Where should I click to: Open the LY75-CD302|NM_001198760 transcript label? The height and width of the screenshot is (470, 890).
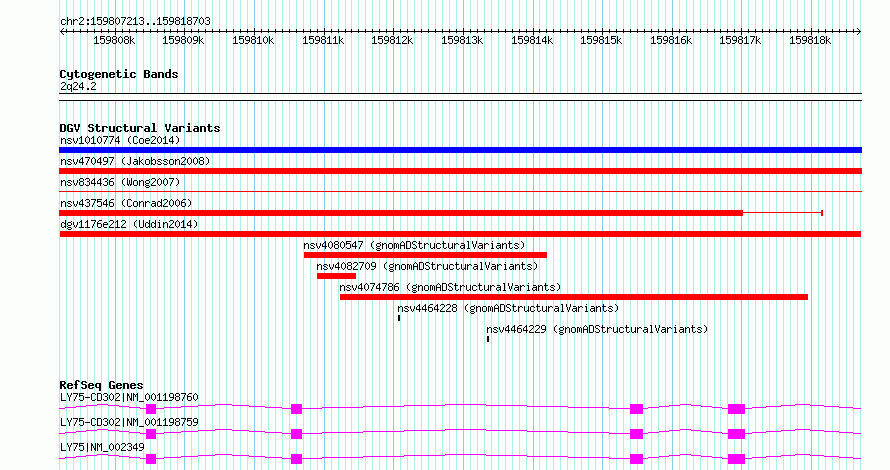pos(129,397)
